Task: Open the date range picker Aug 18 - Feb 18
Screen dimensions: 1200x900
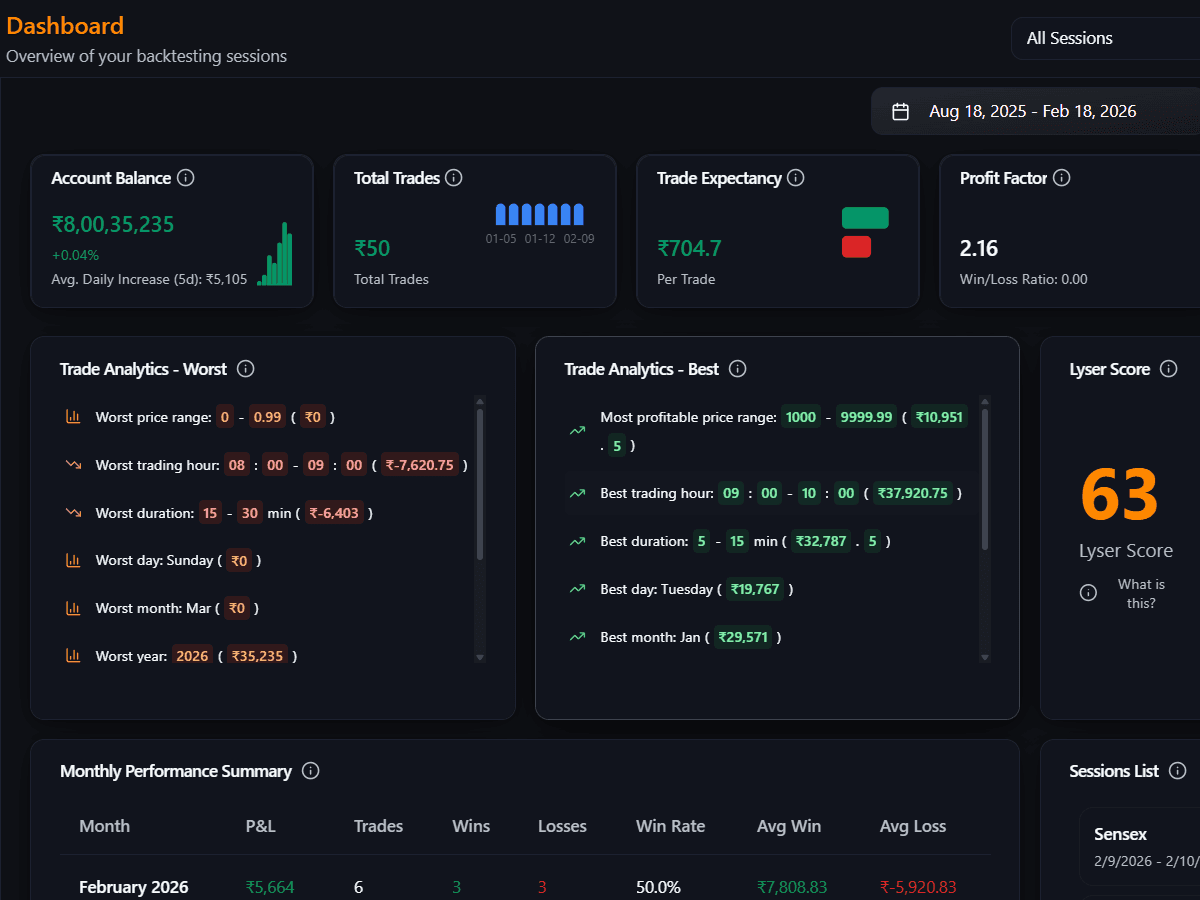Action: 1033,111
